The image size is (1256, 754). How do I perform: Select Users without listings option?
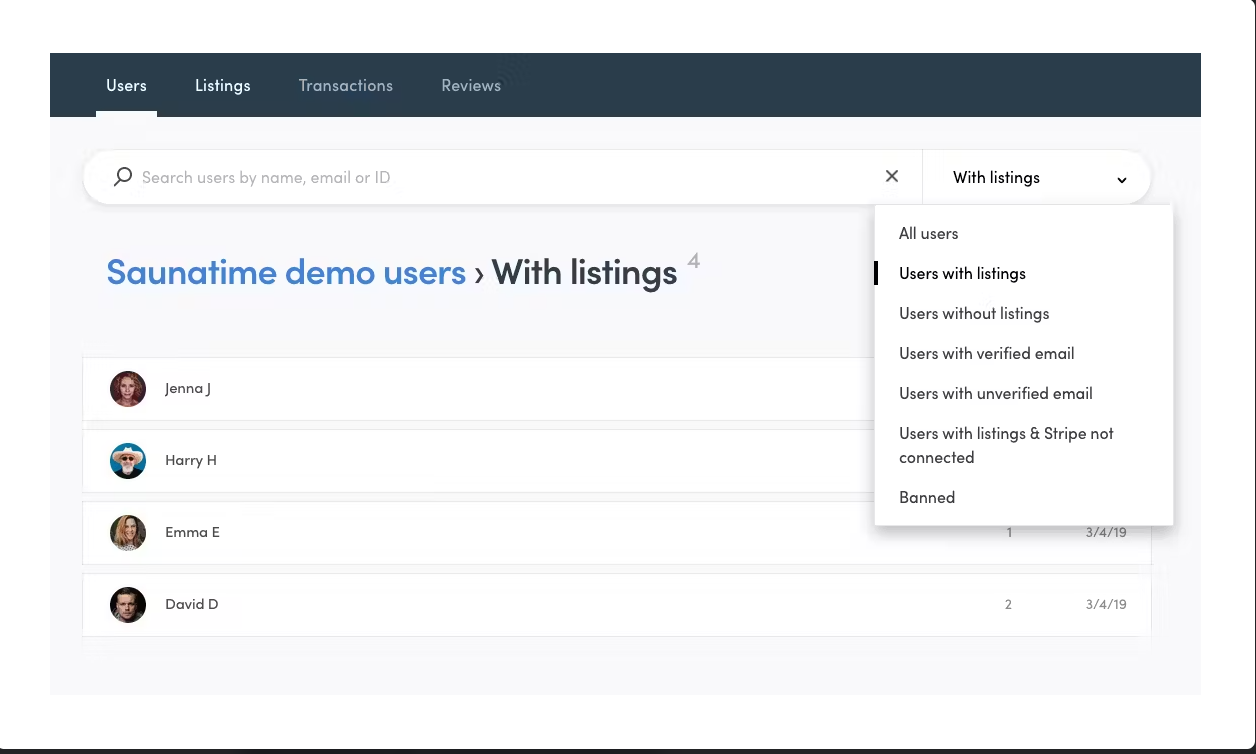click(x=974, y=314)
